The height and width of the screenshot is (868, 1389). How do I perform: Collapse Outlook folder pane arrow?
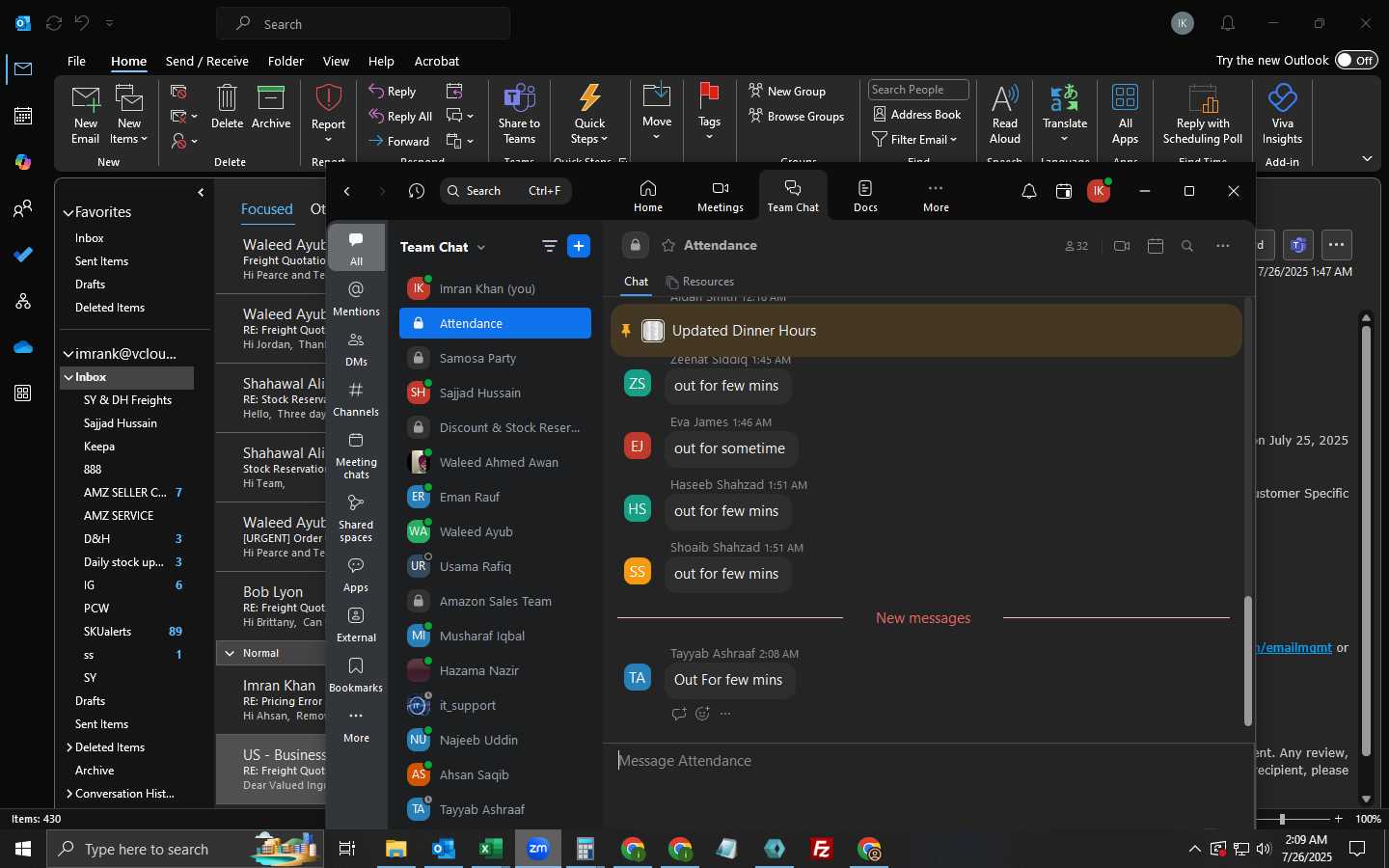[x=201, y=193]
